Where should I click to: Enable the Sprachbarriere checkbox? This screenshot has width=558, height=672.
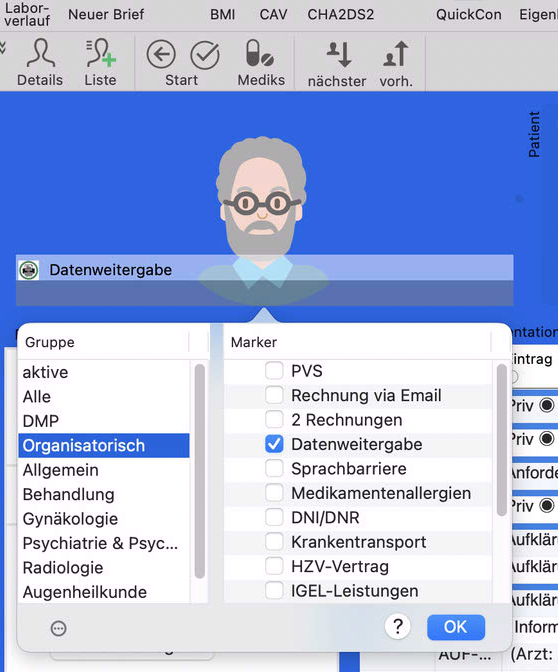[x=274, y=468]
